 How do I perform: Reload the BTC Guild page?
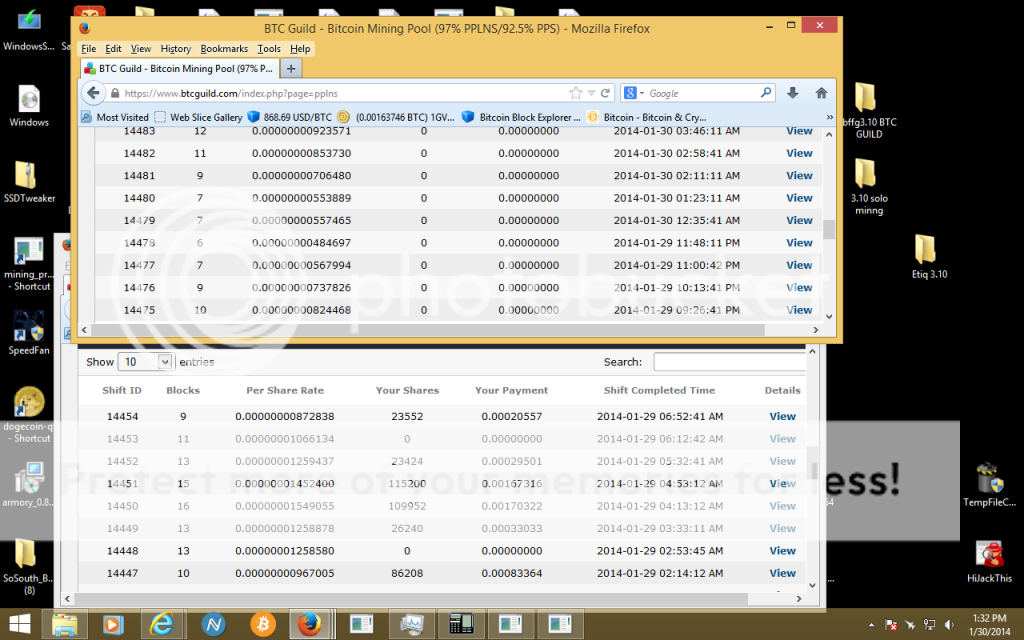click(605, 93)
